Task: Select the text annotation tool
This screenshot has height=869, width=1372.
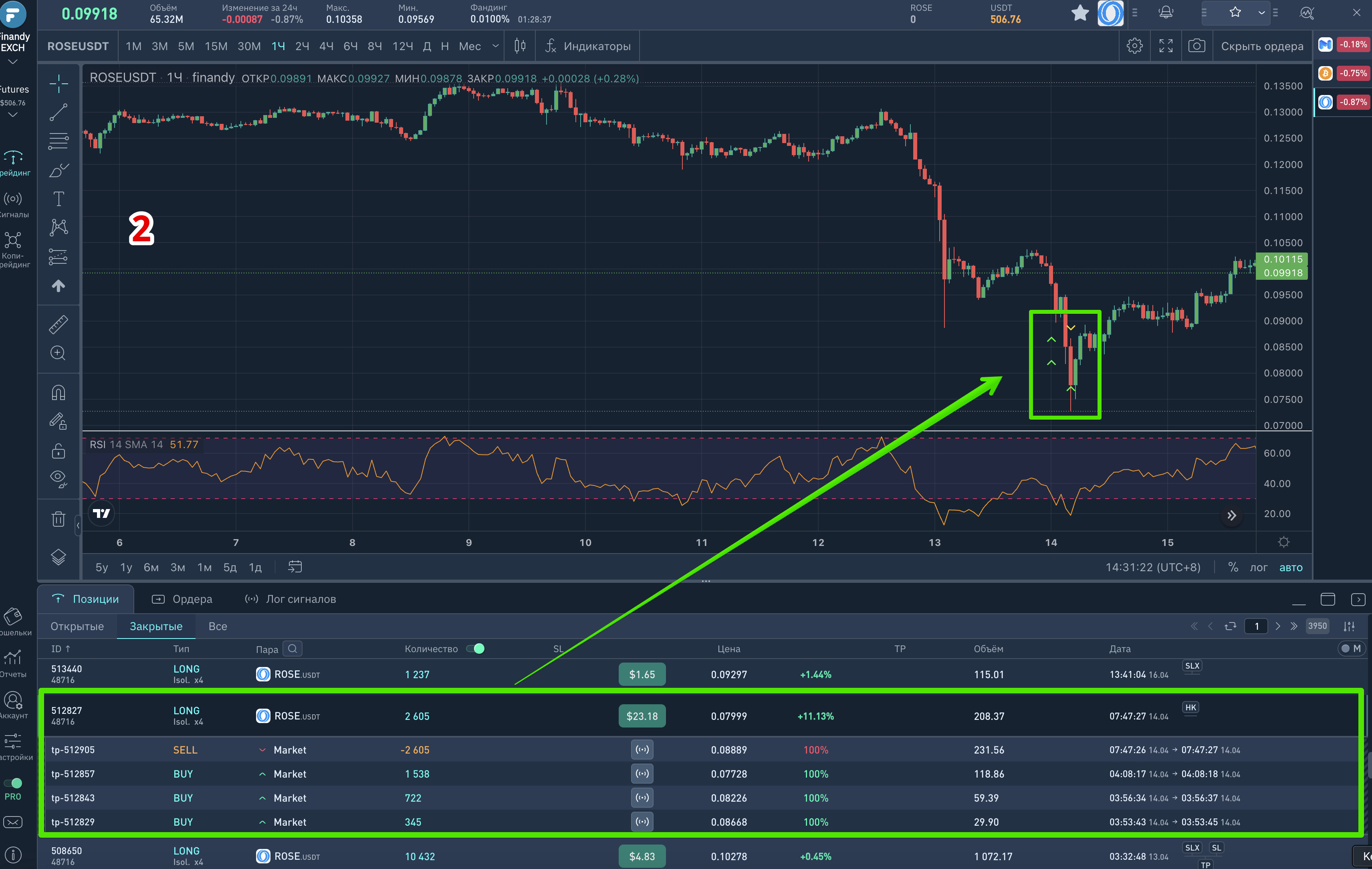Action: click(58, 199)
